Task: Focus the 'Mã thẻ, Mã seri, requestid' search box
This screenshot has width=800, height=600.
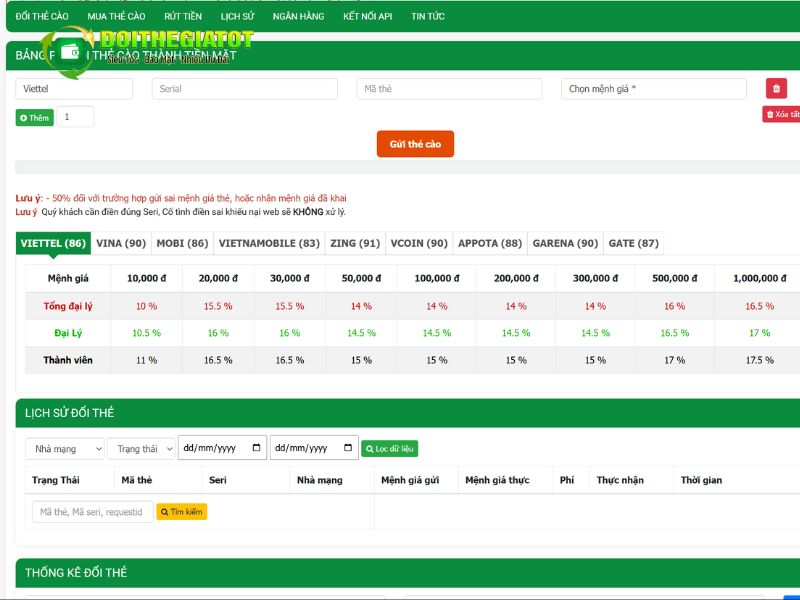Action: point(92,512)
